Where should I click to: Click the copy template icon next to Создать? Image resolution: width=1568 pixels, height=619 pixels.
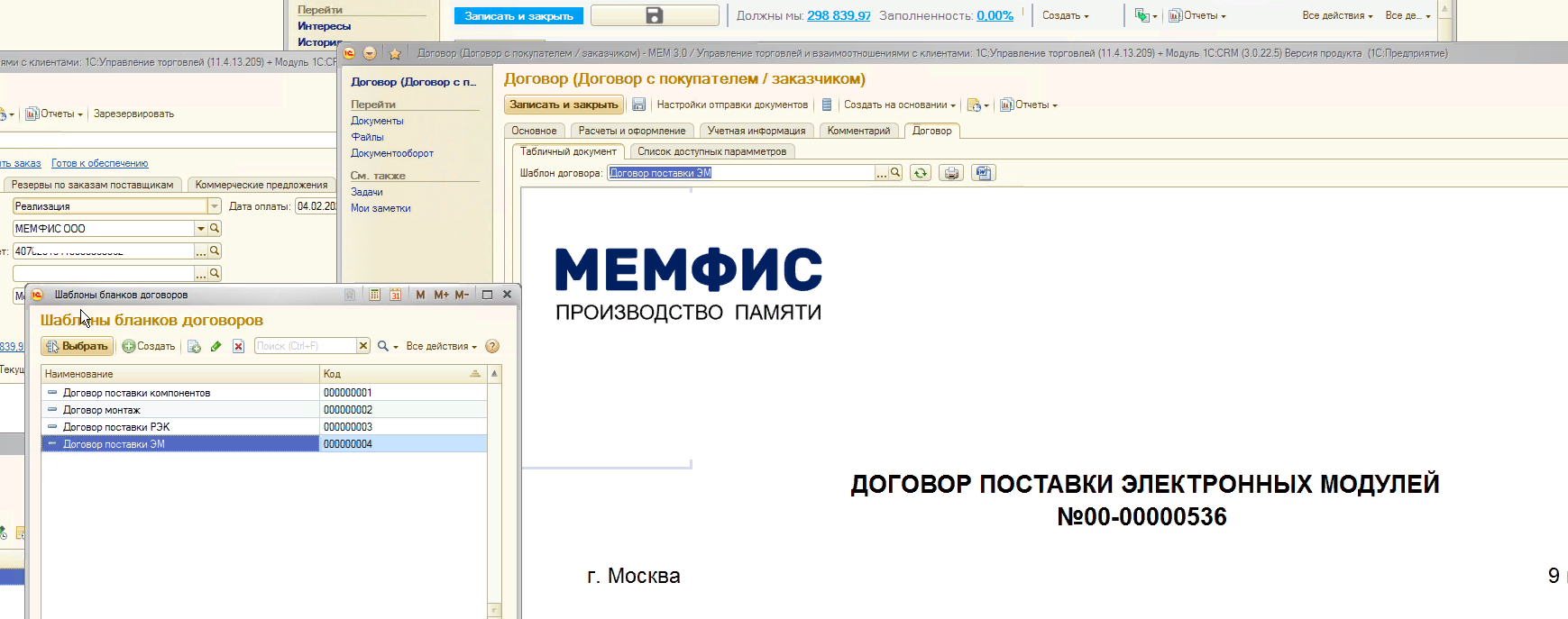coord(194,346)
